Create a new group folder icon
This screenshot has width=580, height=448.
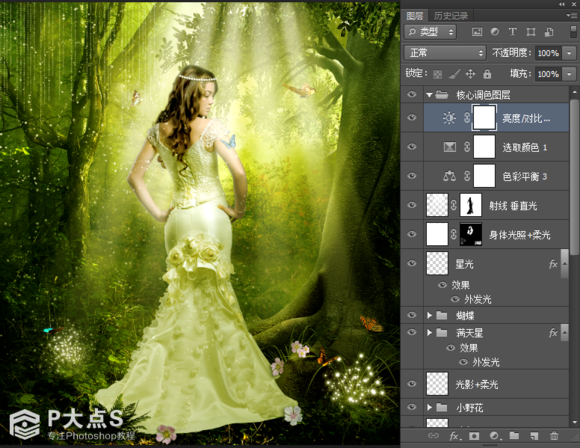(x=514, y=435)
